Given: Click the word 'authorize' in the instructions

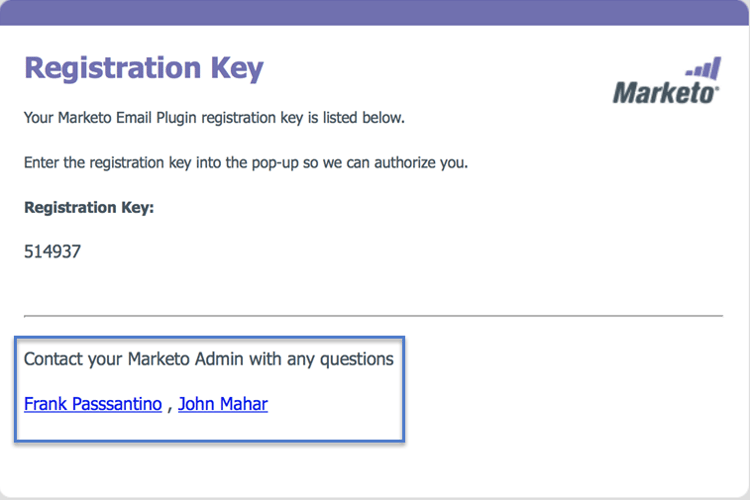Looking at the screenshot, I should pyautogui.click(x=405, y=163).
